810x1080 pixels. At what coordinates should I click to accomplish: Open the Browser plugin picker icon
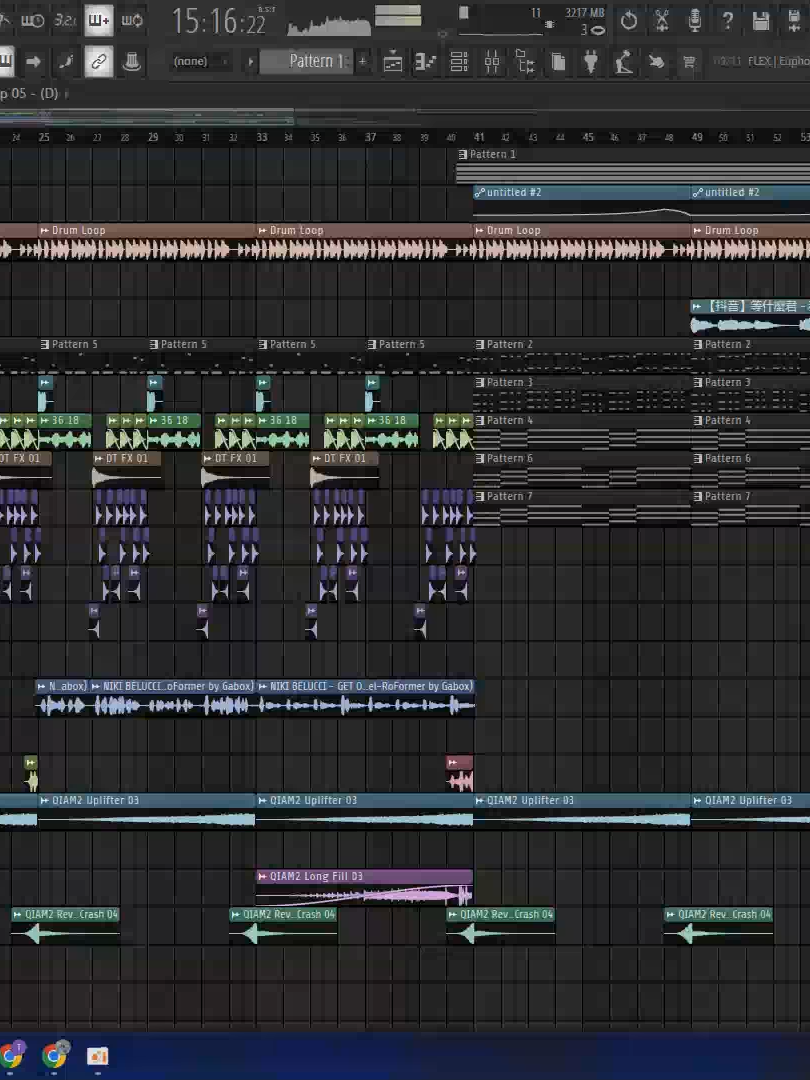coord(524,62)
